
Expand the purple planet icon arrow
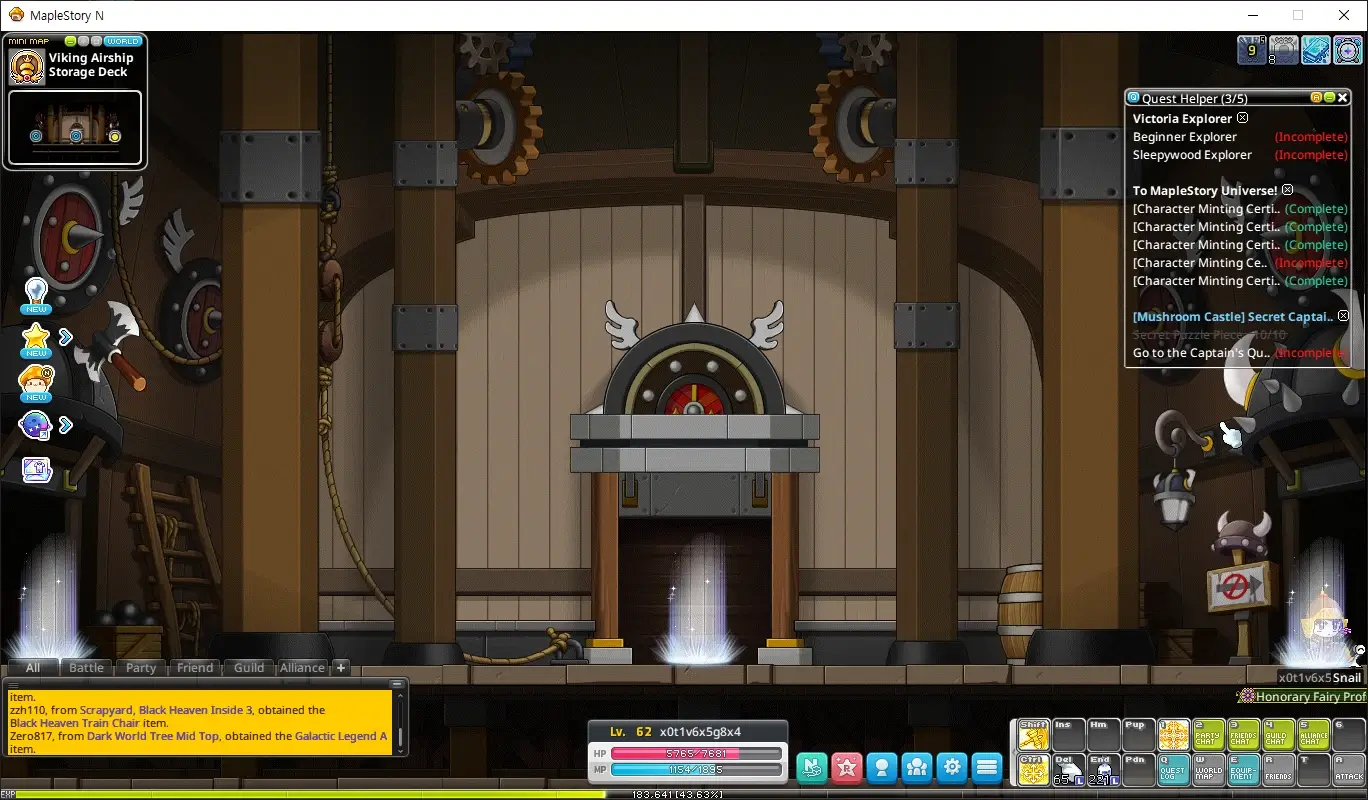(66, 425)
